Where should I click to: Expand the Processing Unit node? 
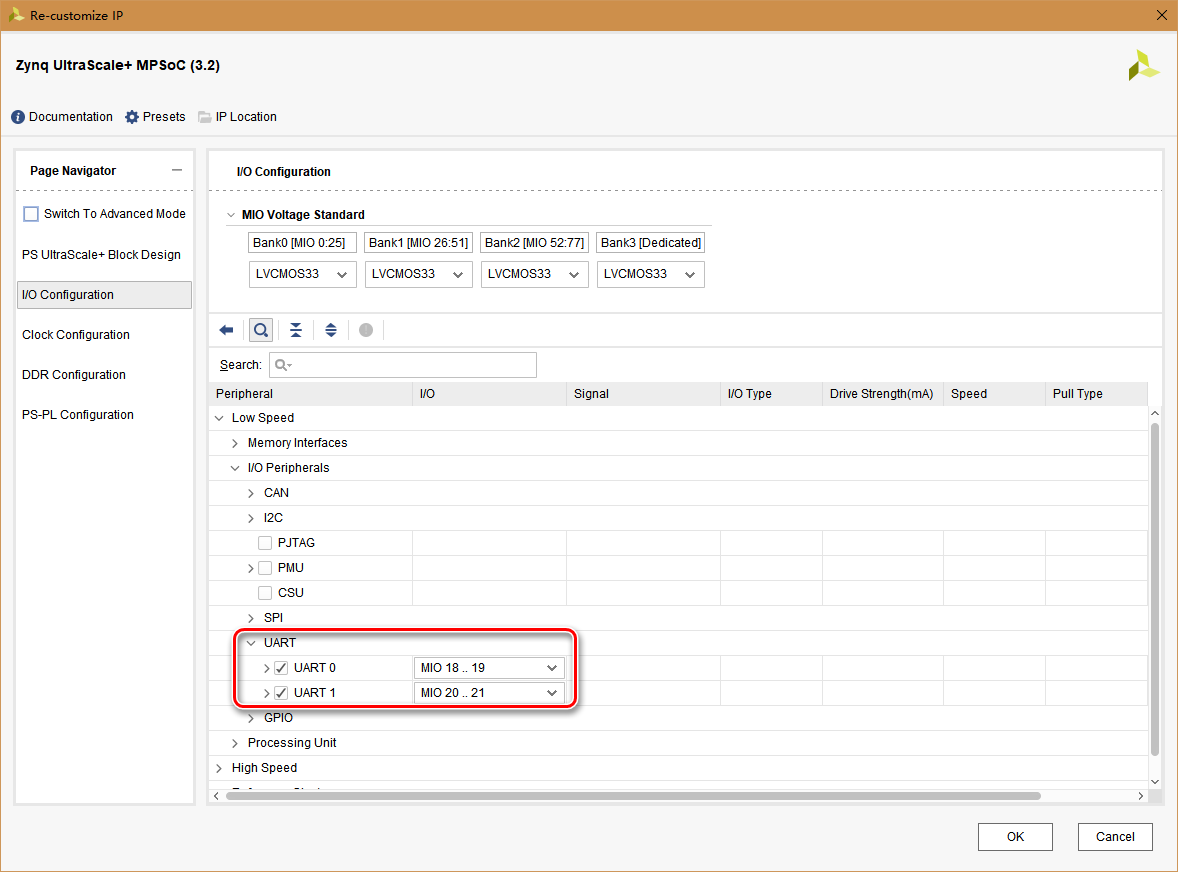click(235, 743)
